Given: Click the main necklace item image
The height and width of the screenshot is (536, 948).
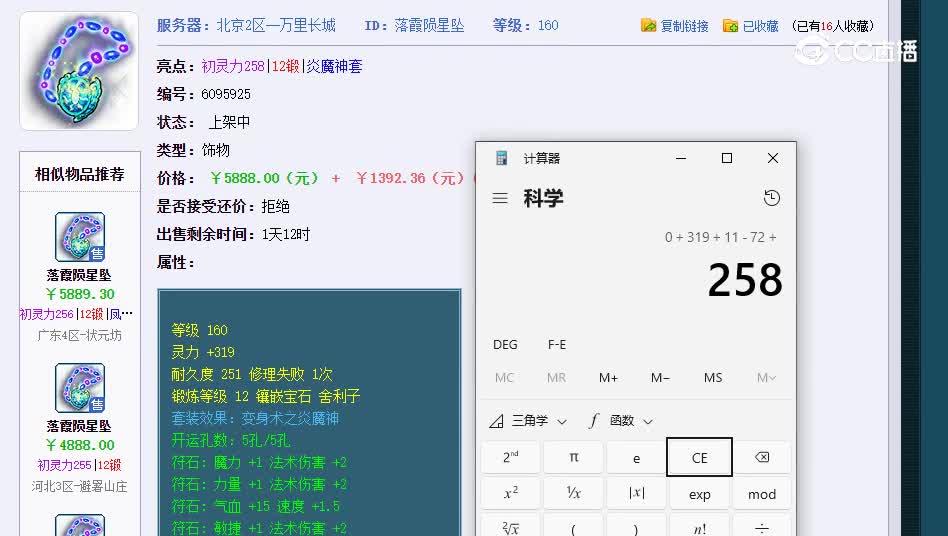Looking at the screenshot, I should point(79,71).
